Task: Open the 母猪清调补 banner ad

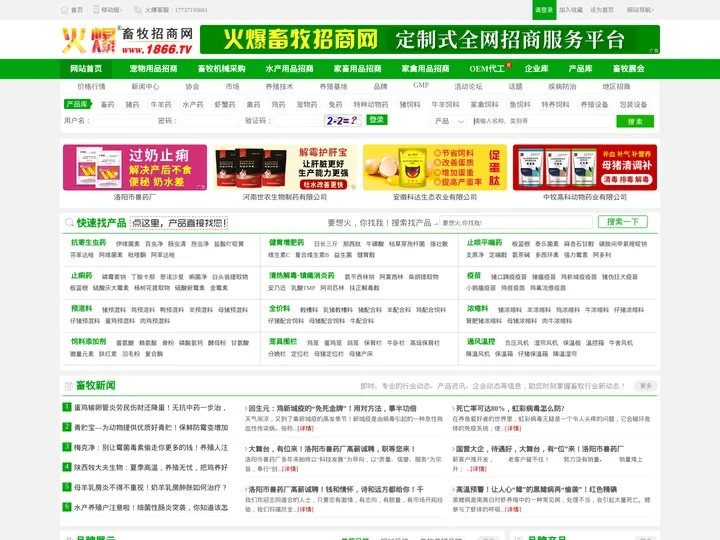Action: [585, 167]
